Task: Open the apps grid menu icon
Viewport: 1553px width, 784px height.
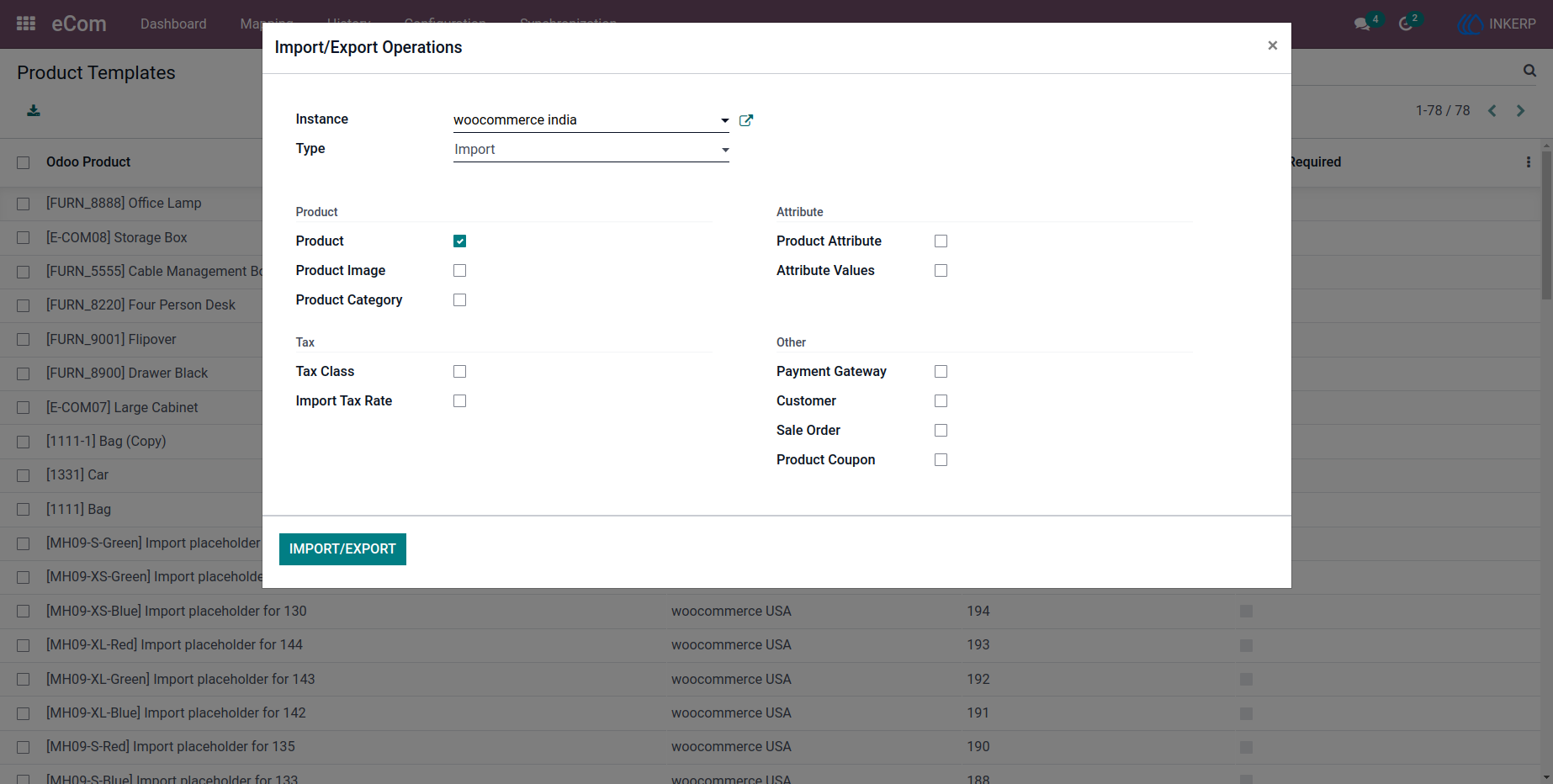Action: [26, 24]
